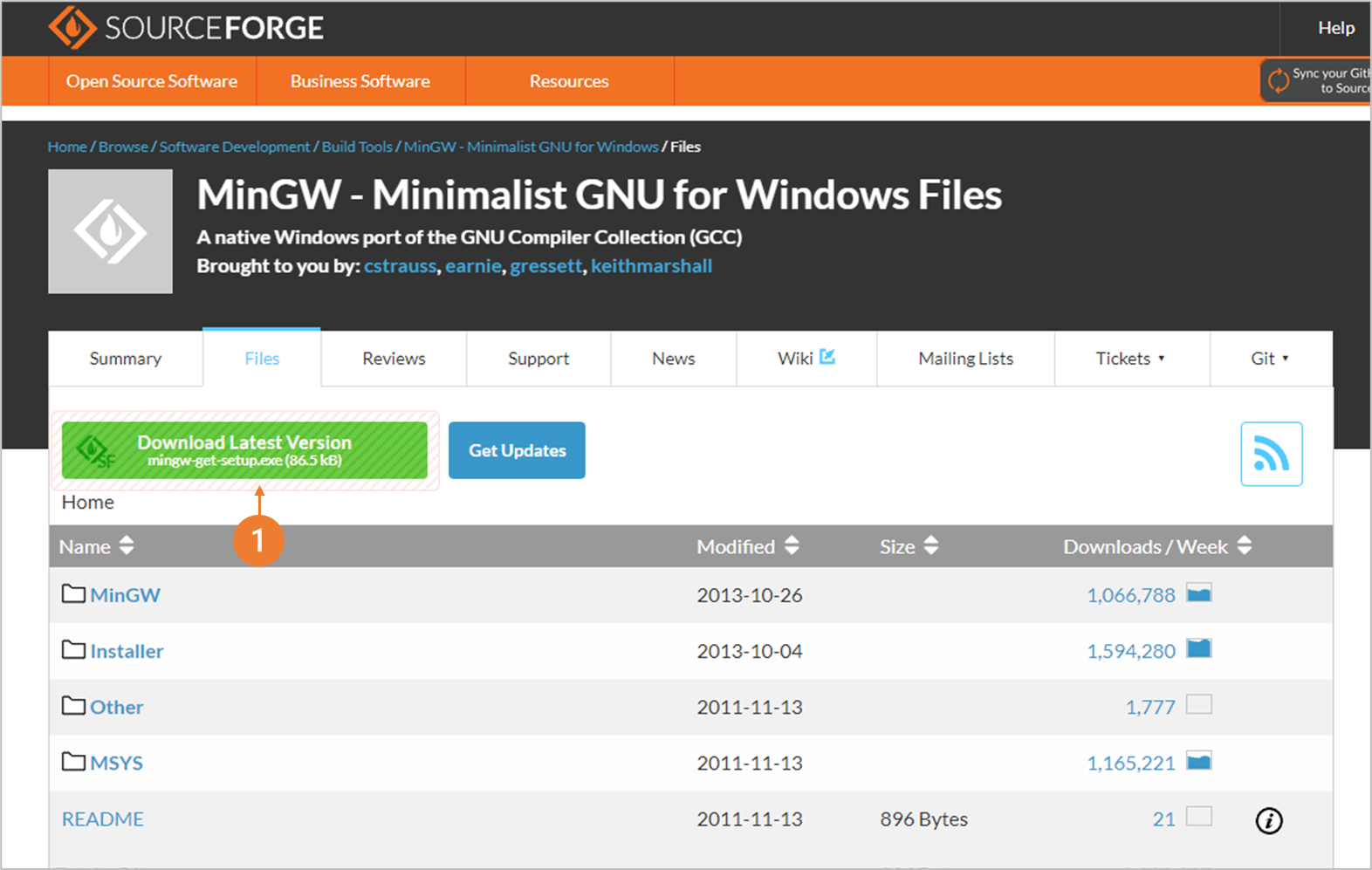Click the Help link
Screen dimensions: 1372x870
[x=1336, y=28]
